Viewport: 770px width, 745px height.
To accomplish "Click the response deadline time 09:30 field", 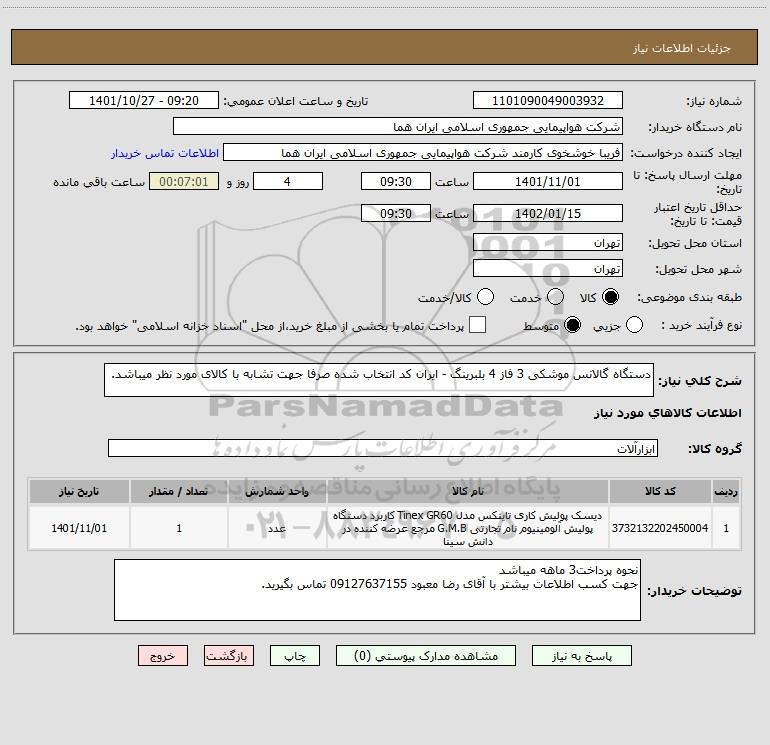I will coord(396,181).
